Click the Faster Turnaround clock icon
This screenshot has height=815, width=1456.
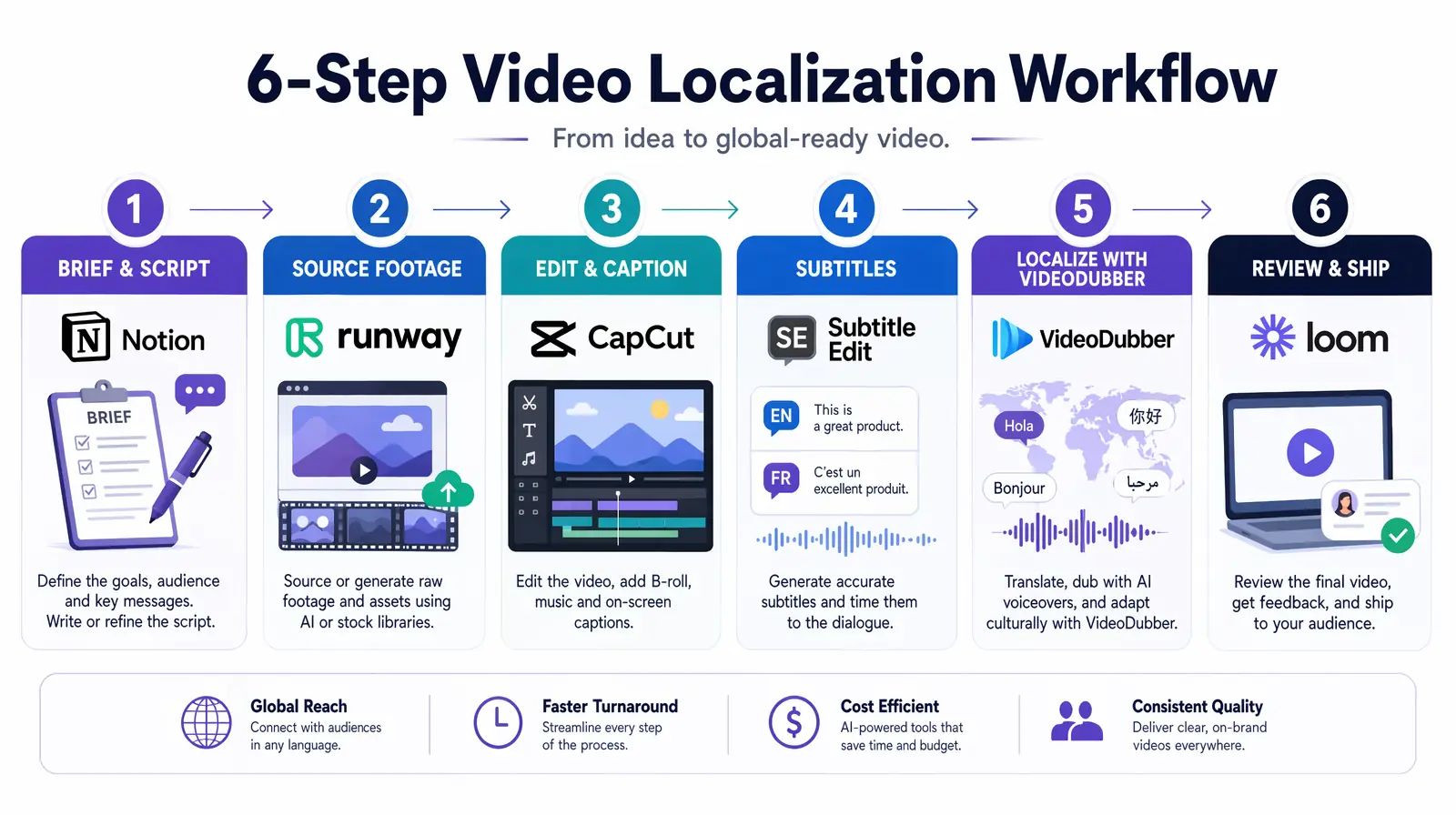pyautogui.click(x=498, y=723)
